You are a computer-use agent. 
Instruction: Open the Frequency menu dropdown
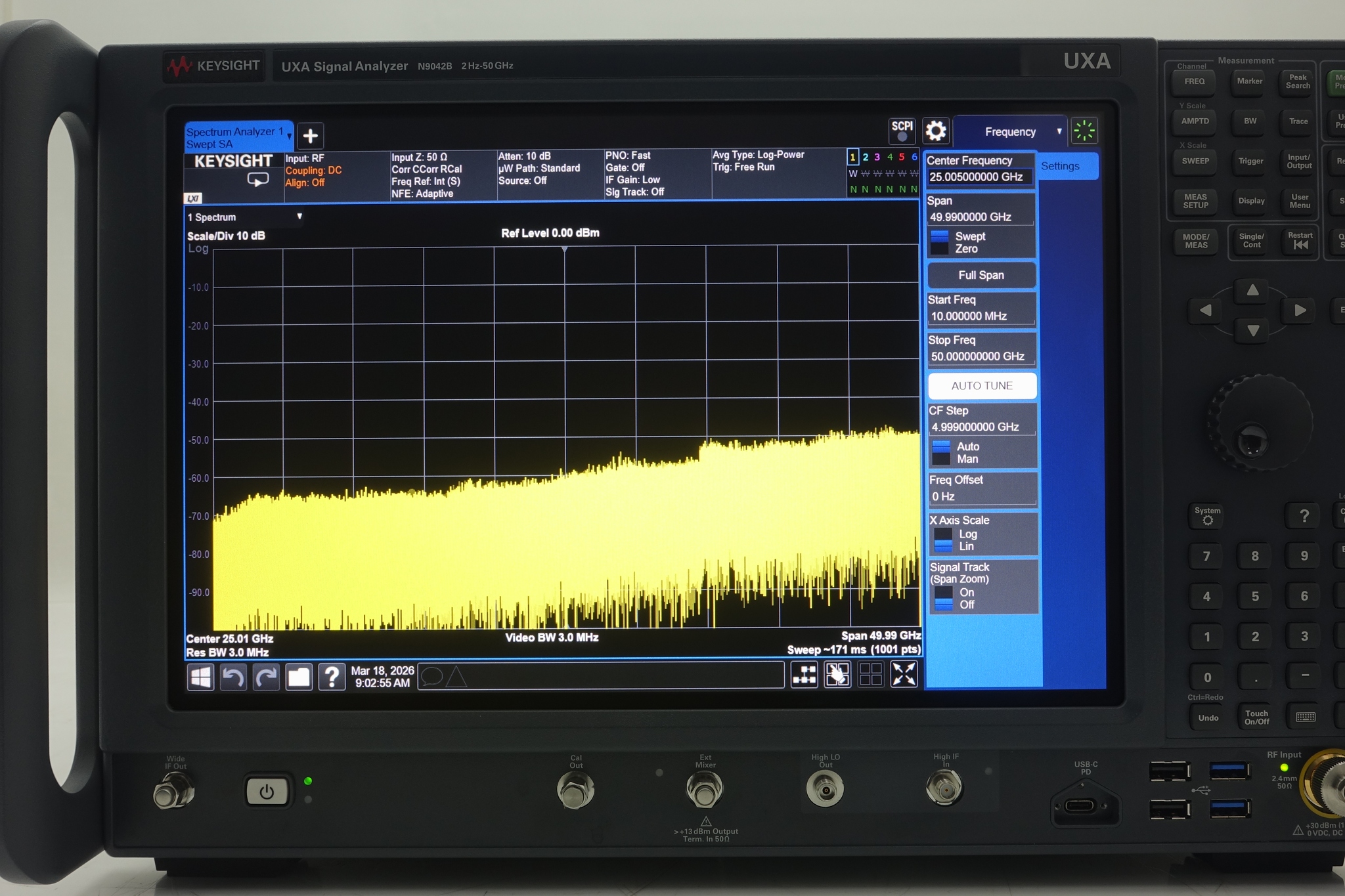pos(1010,132)
